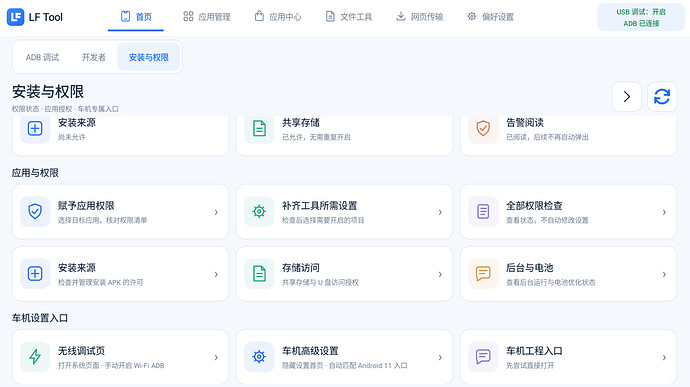Image resolution: width=690 pixels, height=387 pixels.
Task: Click the forward arrow button
Action: [x=627, y=96]
